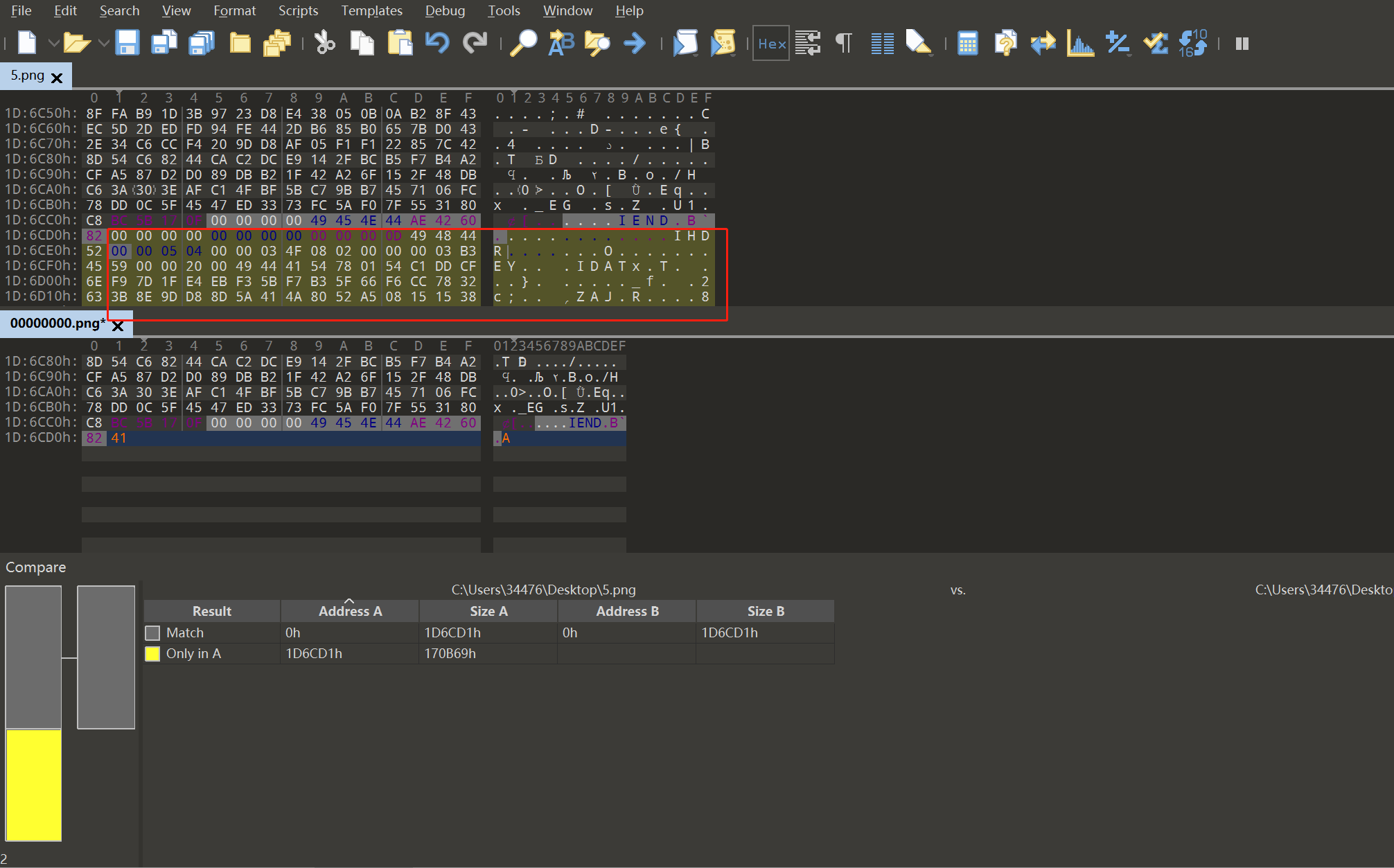Viewport: 1394px width, 868px height.
Task: Click the Cut scissors icon
Action: click(324, 43)
